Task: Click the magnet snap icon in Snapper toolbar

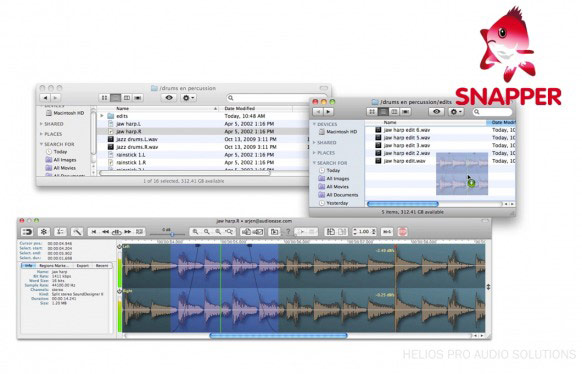Action: click(27, 232)
